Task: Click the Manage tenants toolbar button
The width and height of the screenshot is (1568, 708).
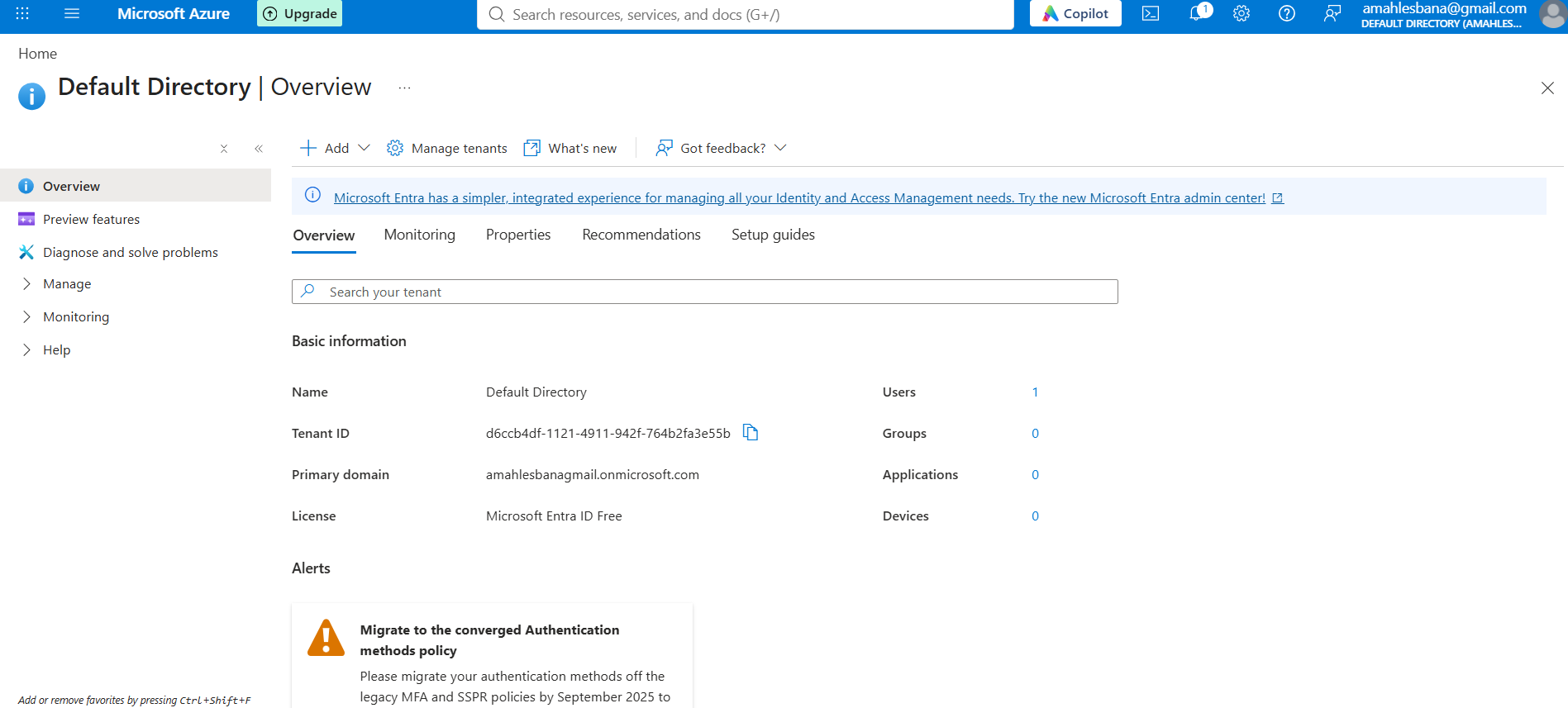Action: (x=447, y=148)
